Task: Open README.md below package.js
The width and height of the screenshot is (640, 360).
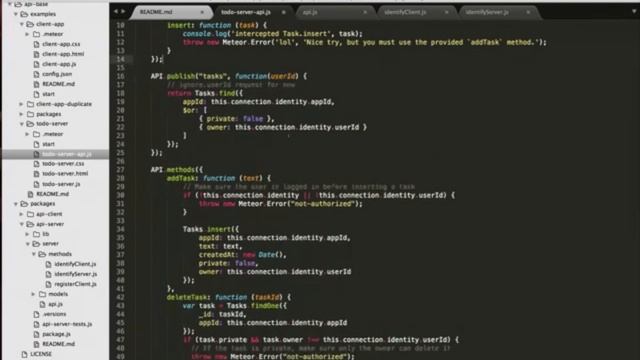Action: point(58,344)
